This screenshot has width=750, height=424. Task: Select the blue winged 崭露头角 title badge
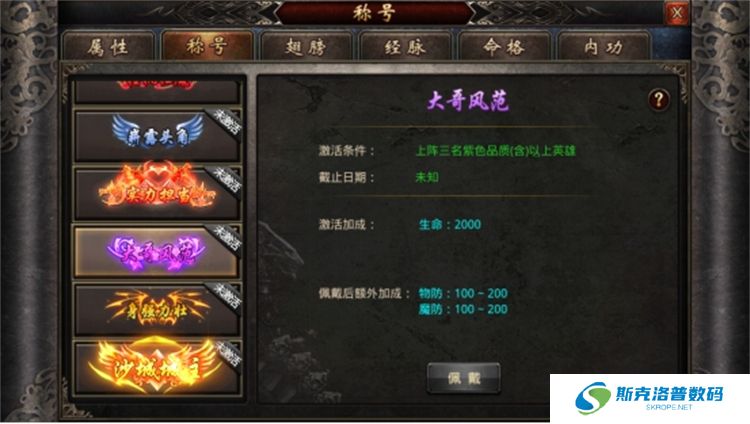pyautogui.click(x=157, y=136)
